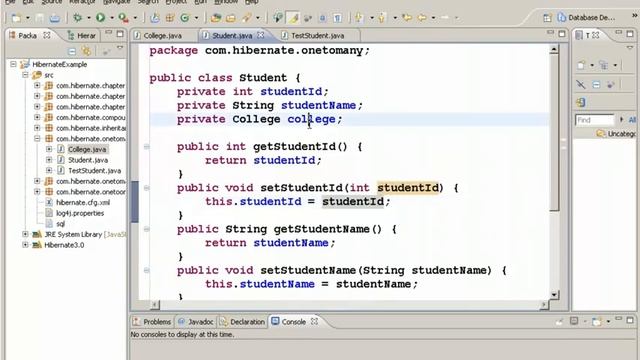
Task: Toggle folding of getStudentId method
Action: click(147, 147)
